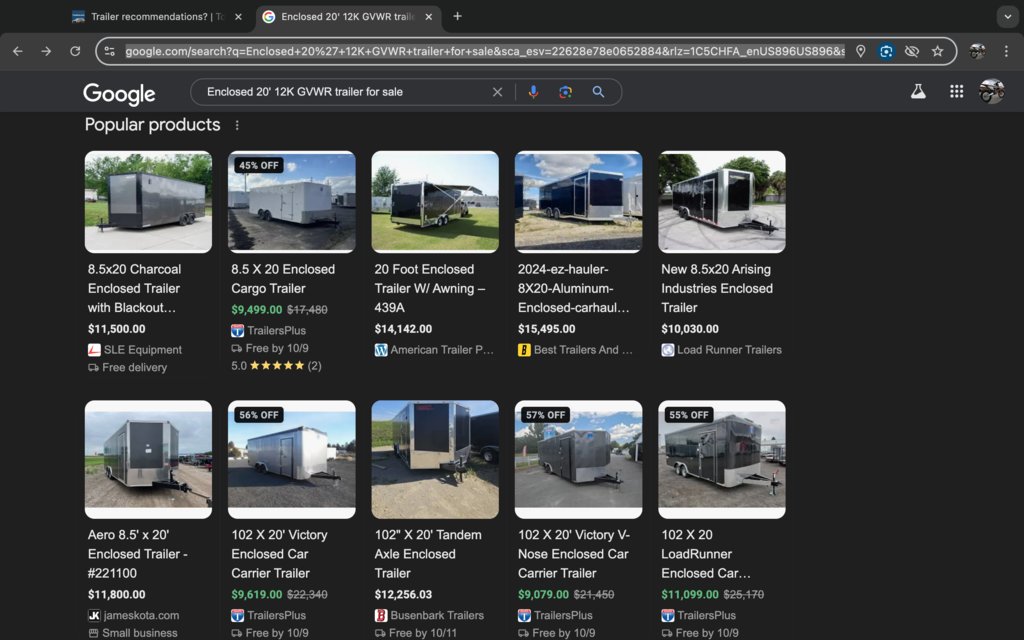Open 102 X 20 LoadRunner Enclosed Car title
This screenshot has height=640, width=1024.
[706, 554]
